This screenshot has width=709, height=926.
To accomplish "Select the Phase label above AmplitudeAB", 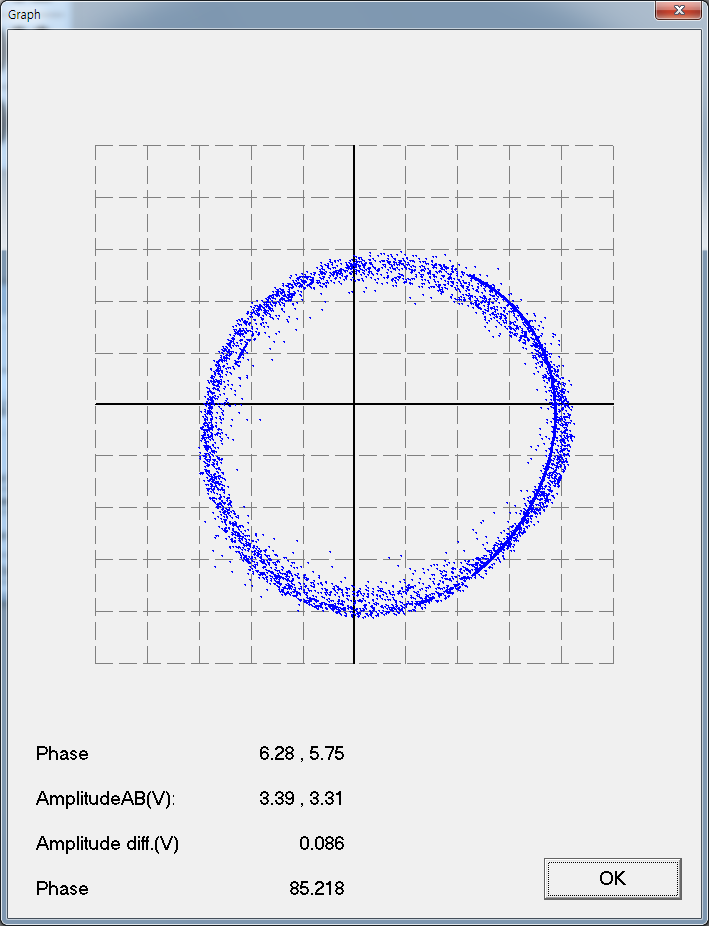I will (x=62, y=754).
